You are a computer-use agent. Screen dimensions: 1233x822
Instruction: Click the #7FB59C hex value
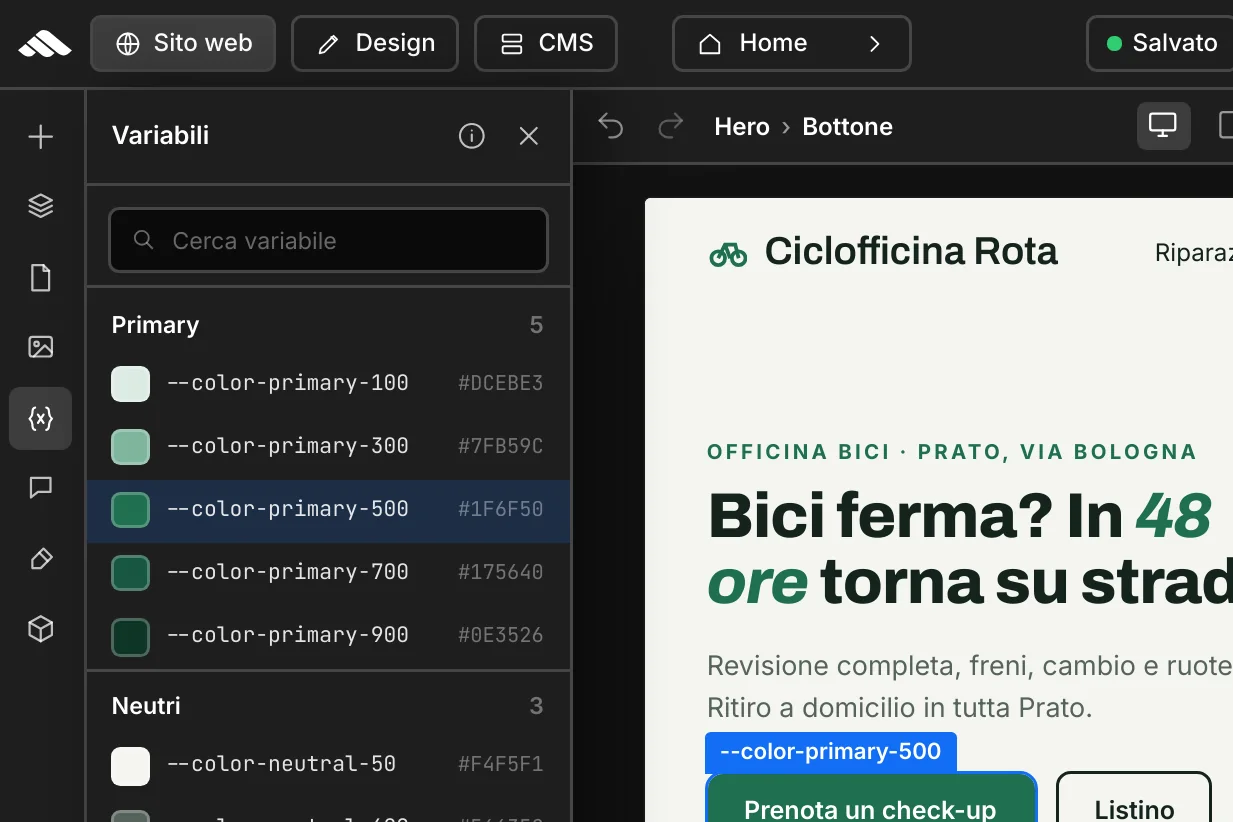(x=501, y=446)
